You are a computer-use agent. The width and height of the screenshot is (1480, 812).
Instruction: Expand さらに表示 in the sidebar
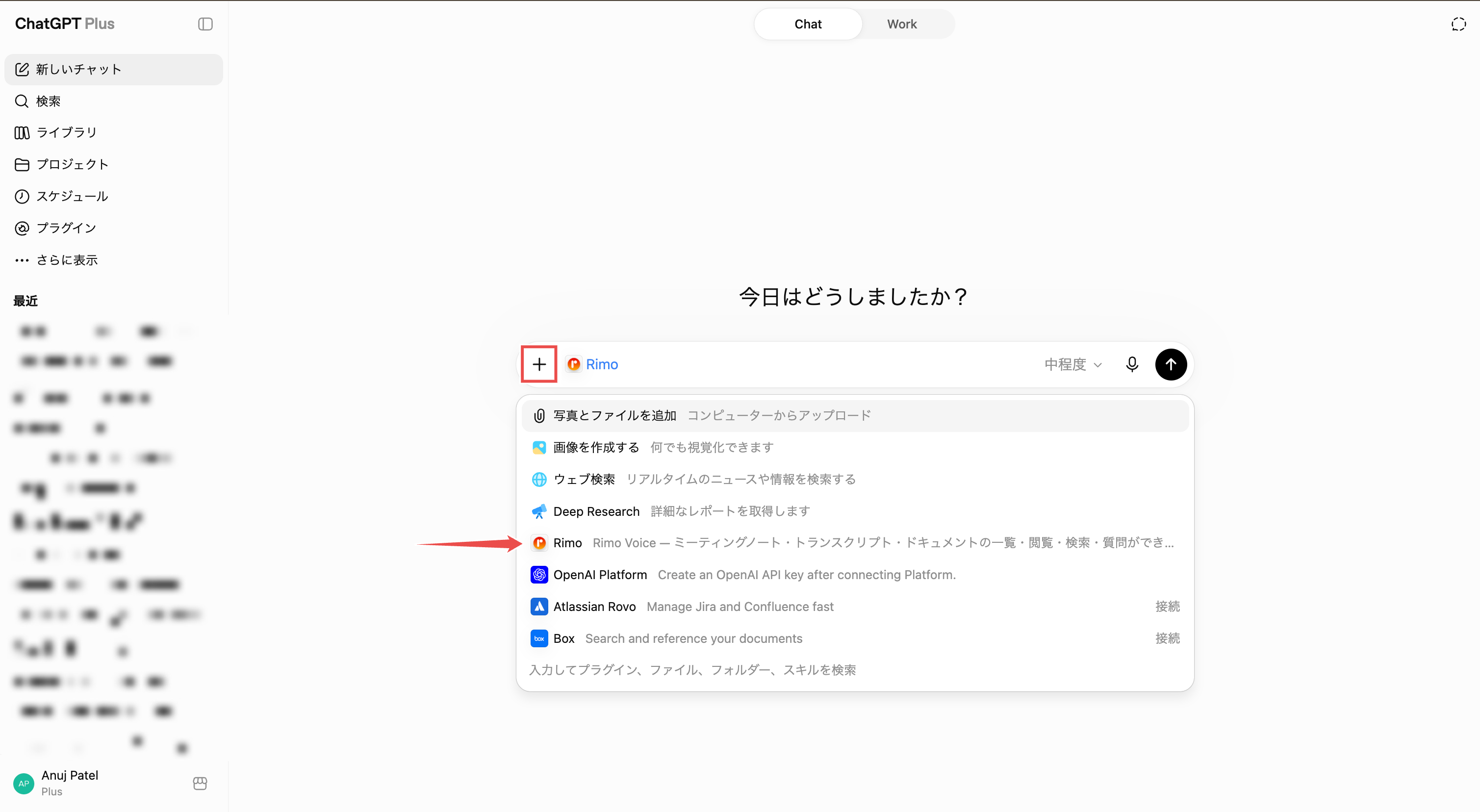[x=114, y=260]
